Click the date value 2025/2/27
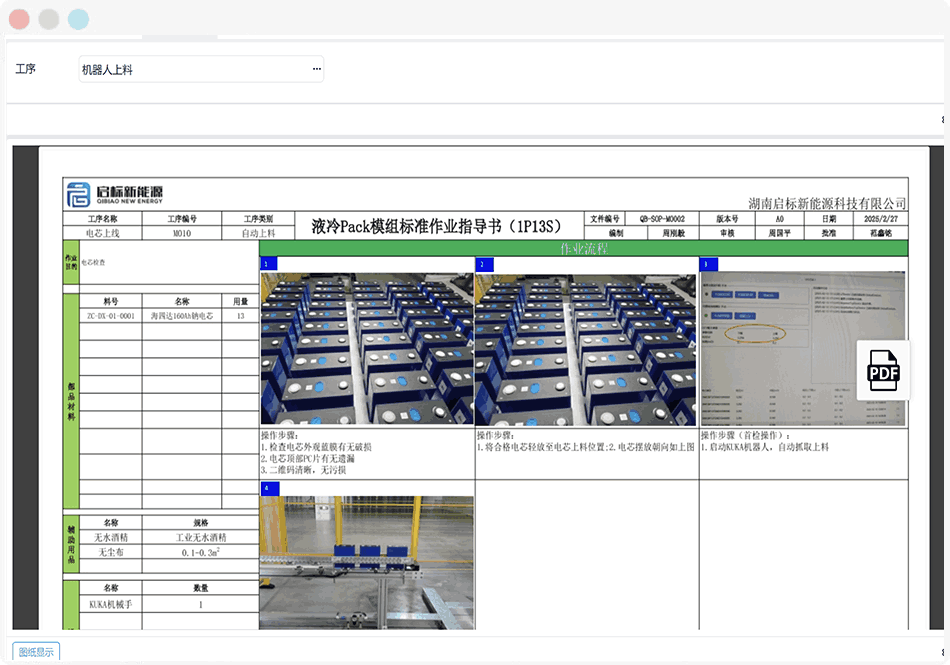950x665 pixels. pyautogui.click(x=880, y=219)
